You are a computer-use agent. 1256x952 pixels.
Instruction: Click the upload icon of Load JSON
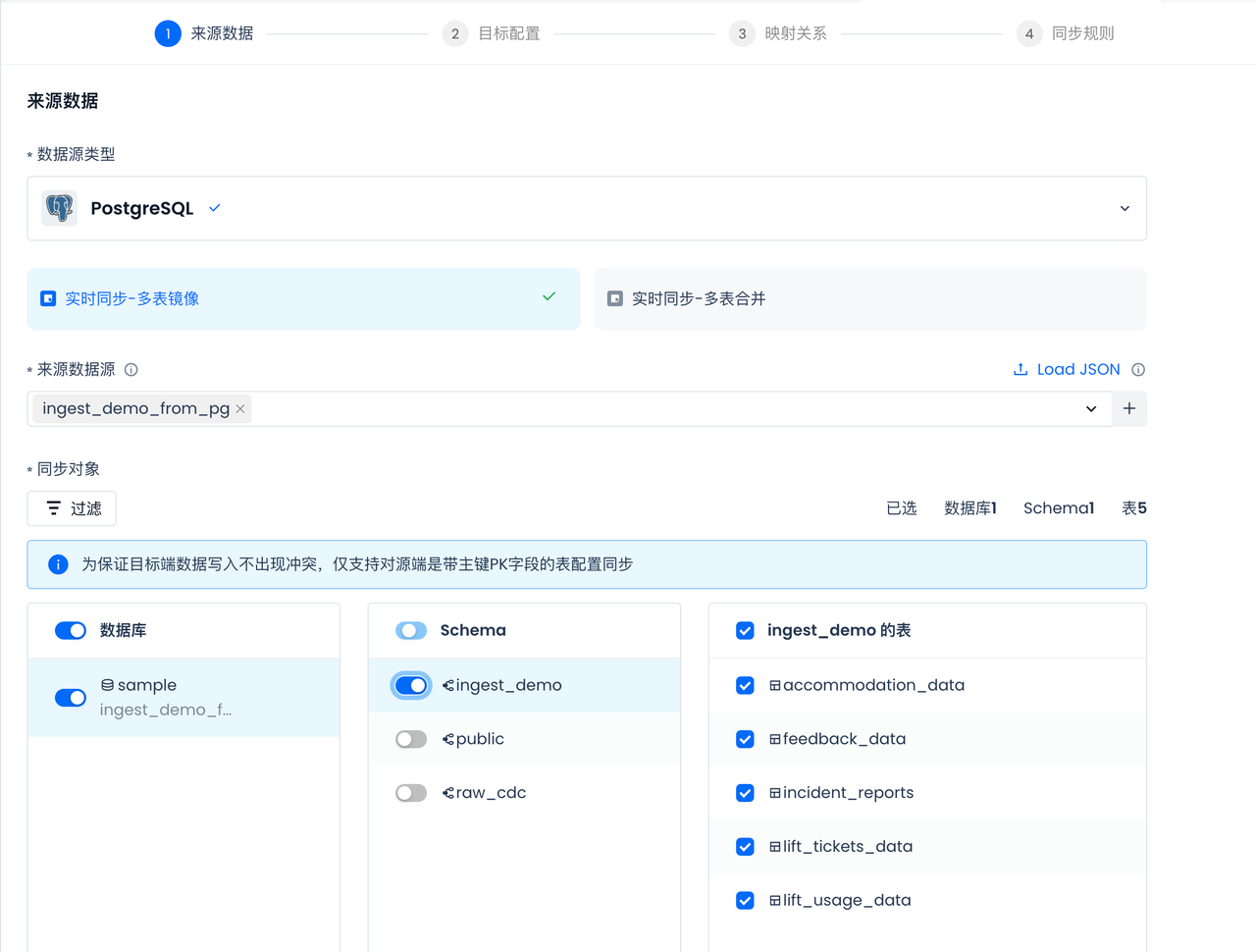[x=1020, y=370]
